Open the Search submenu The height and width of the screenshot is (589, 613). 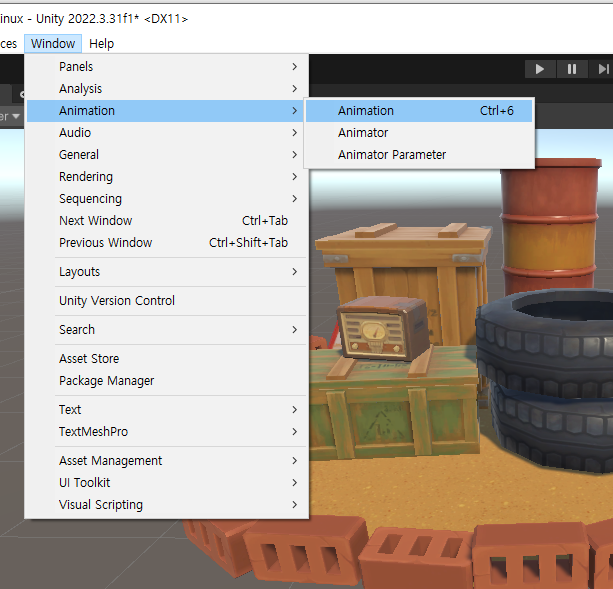pos(166,329)
